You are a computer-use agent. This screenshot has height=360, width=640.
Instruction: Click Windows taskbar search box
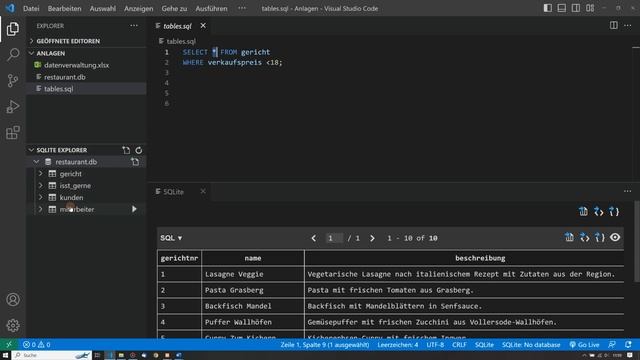point(52,356)
